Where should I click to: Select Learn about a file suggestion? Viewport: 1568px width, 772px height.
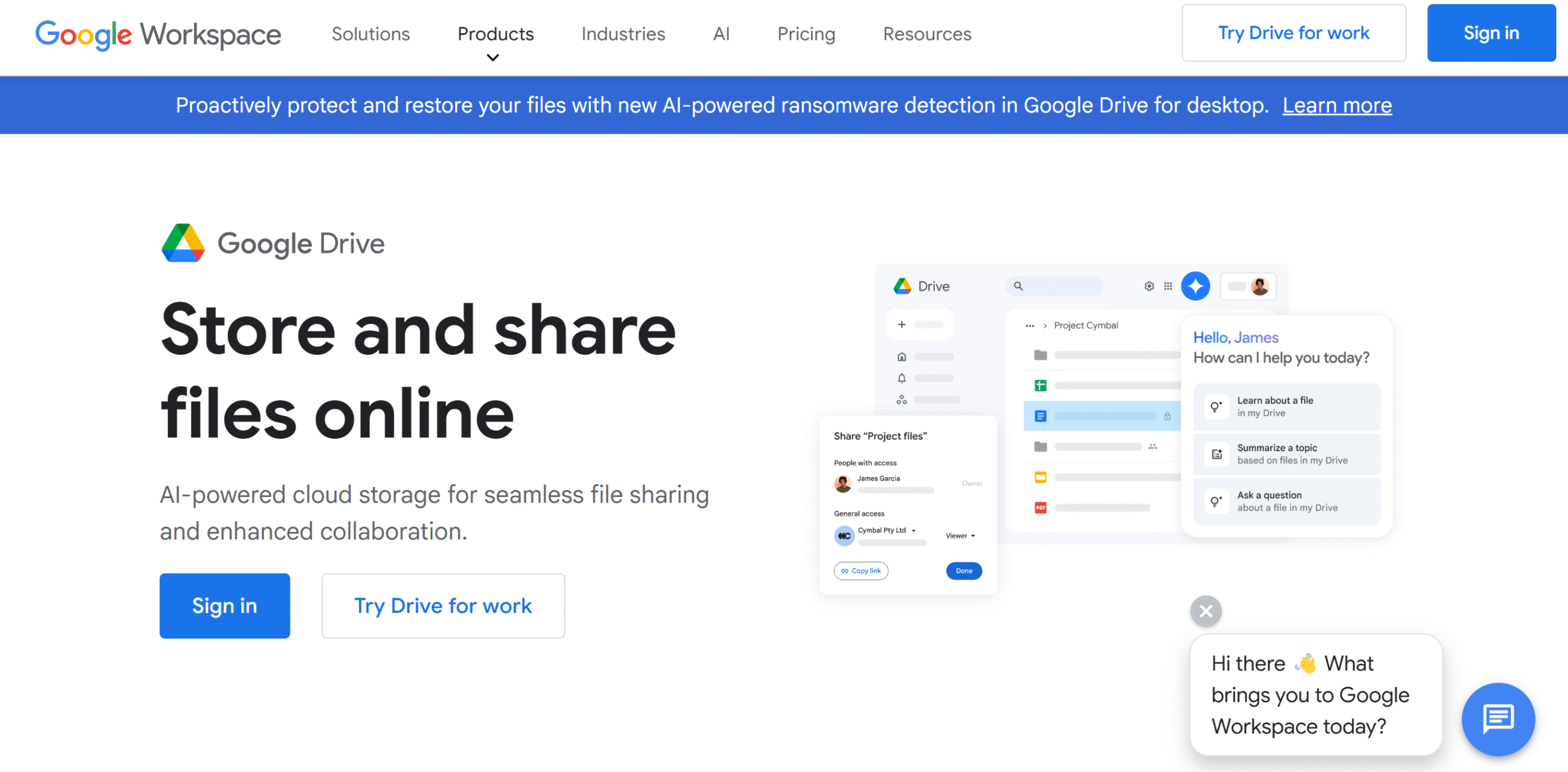(1286, 407)
